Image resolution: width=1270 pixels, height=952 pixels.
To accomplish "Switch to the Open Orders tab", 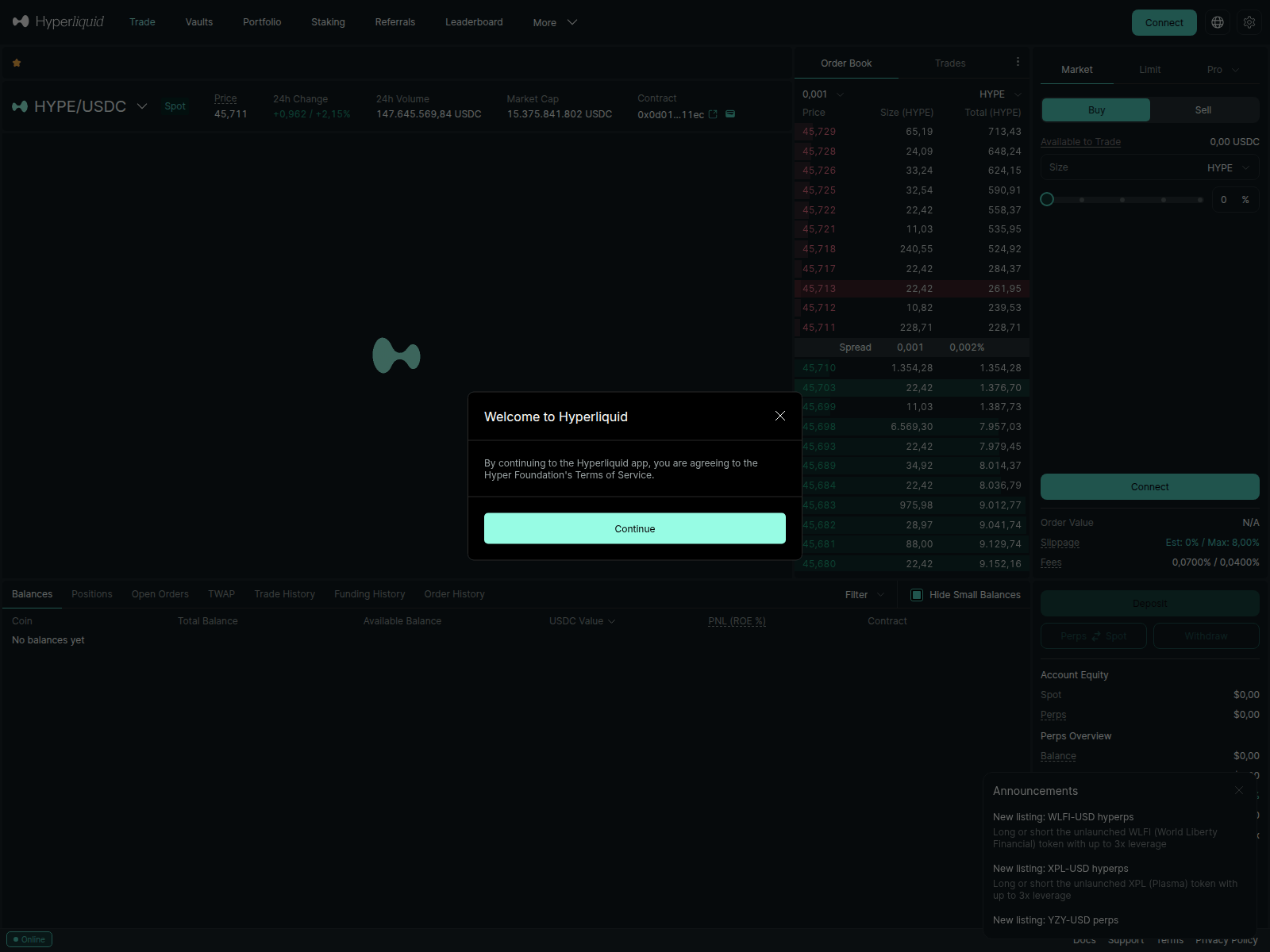I will click(160, 594).
